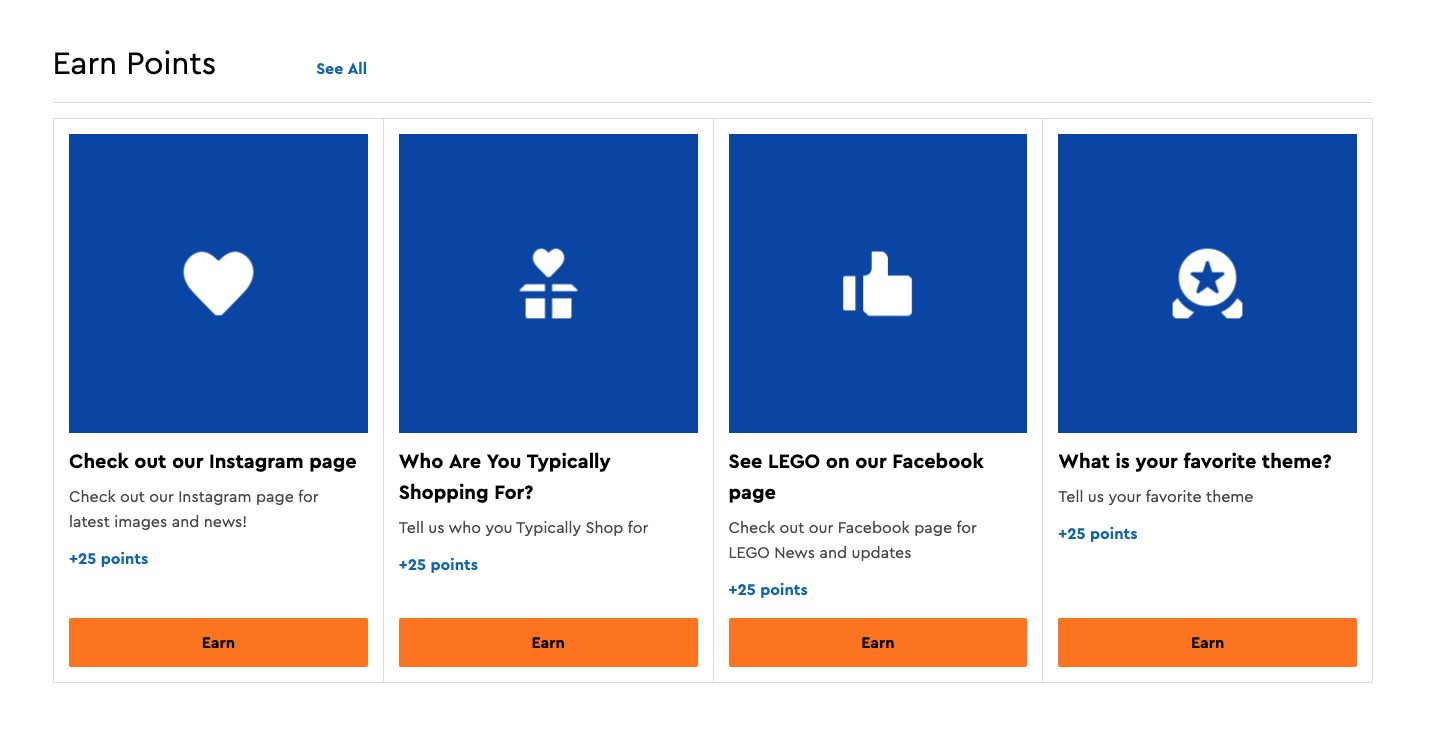Image resolution: width=1442 pixels, height=729 pixels.
Task: Open 'See LEGO on our Facebook page' title
Action: pyautogui.click(x=856, y=477)
